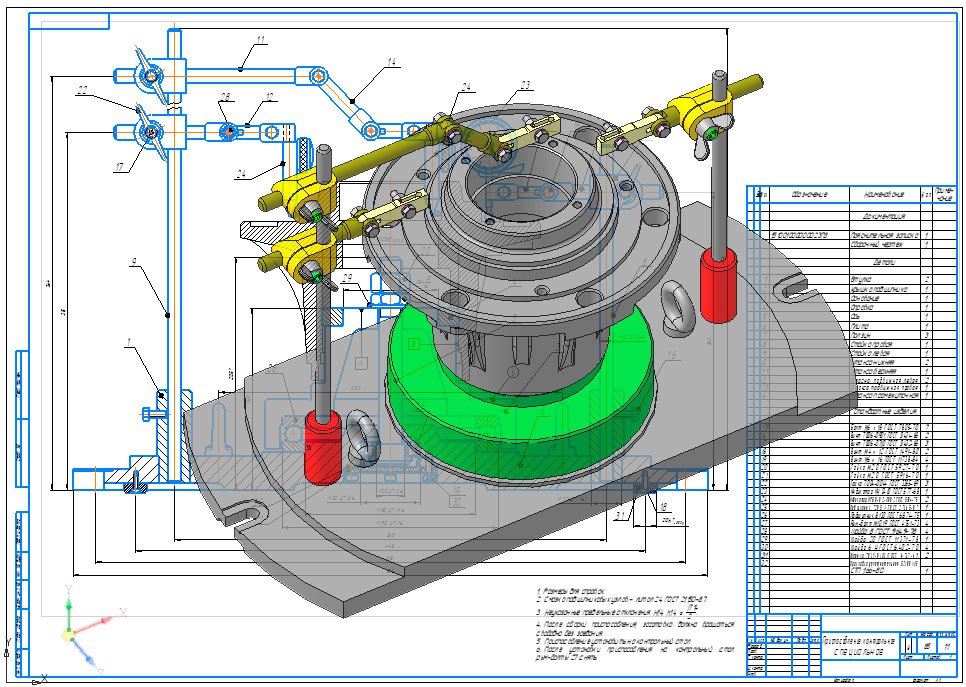Click position balloon number 11
The width and height of the screenshot is (966, 687).
coord(261,39)
